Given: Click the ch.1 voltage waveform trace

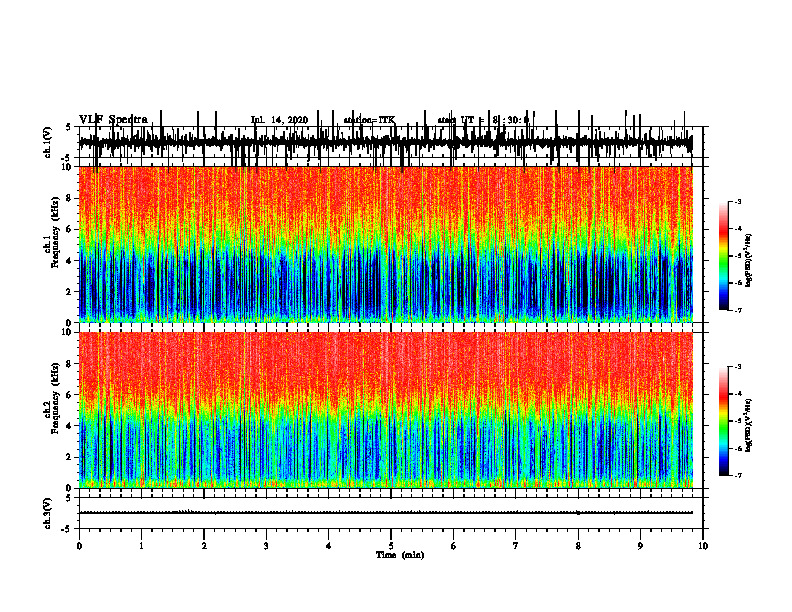Looking at the screenshot, I should 386,142.
